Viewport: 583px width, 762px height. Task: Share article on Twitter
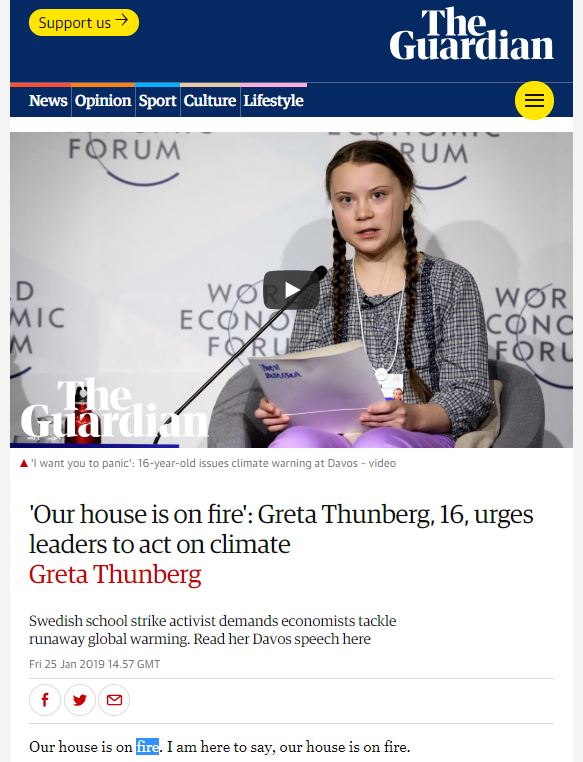(80, 700)
